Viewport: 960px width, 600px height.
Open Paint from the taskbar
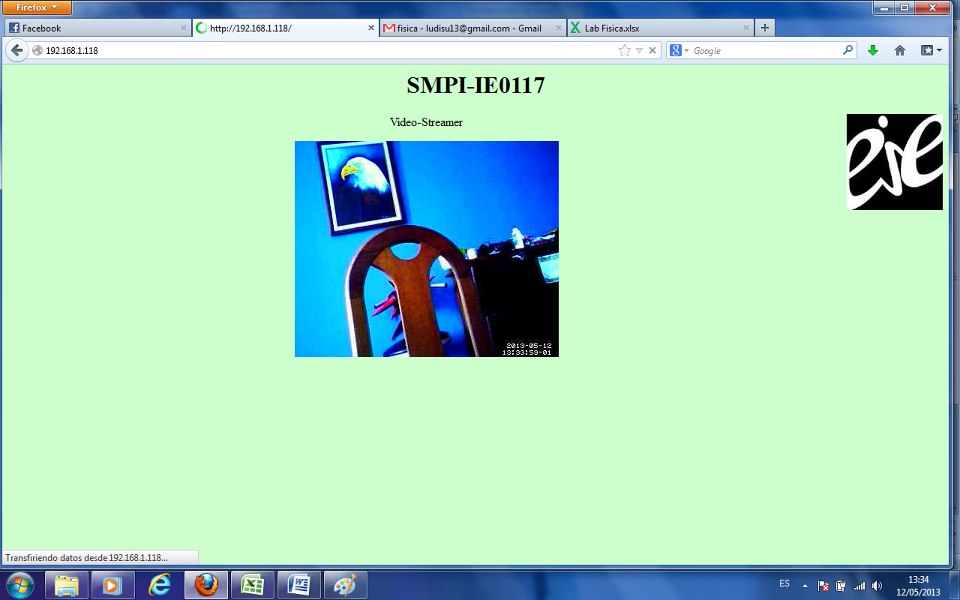(x=345, y=585)
